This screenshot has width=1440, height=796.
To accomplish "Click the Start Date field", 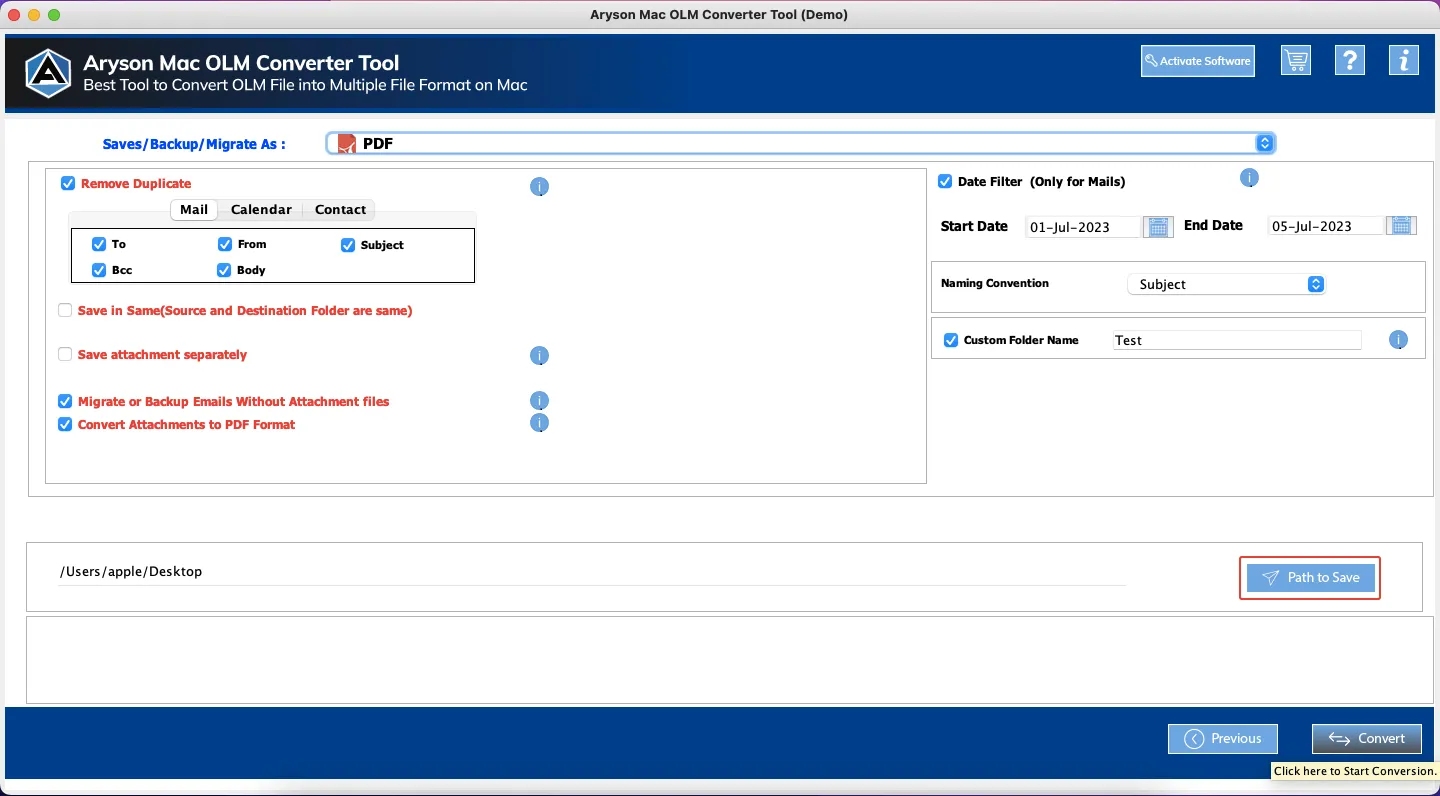I will 1084,227.
